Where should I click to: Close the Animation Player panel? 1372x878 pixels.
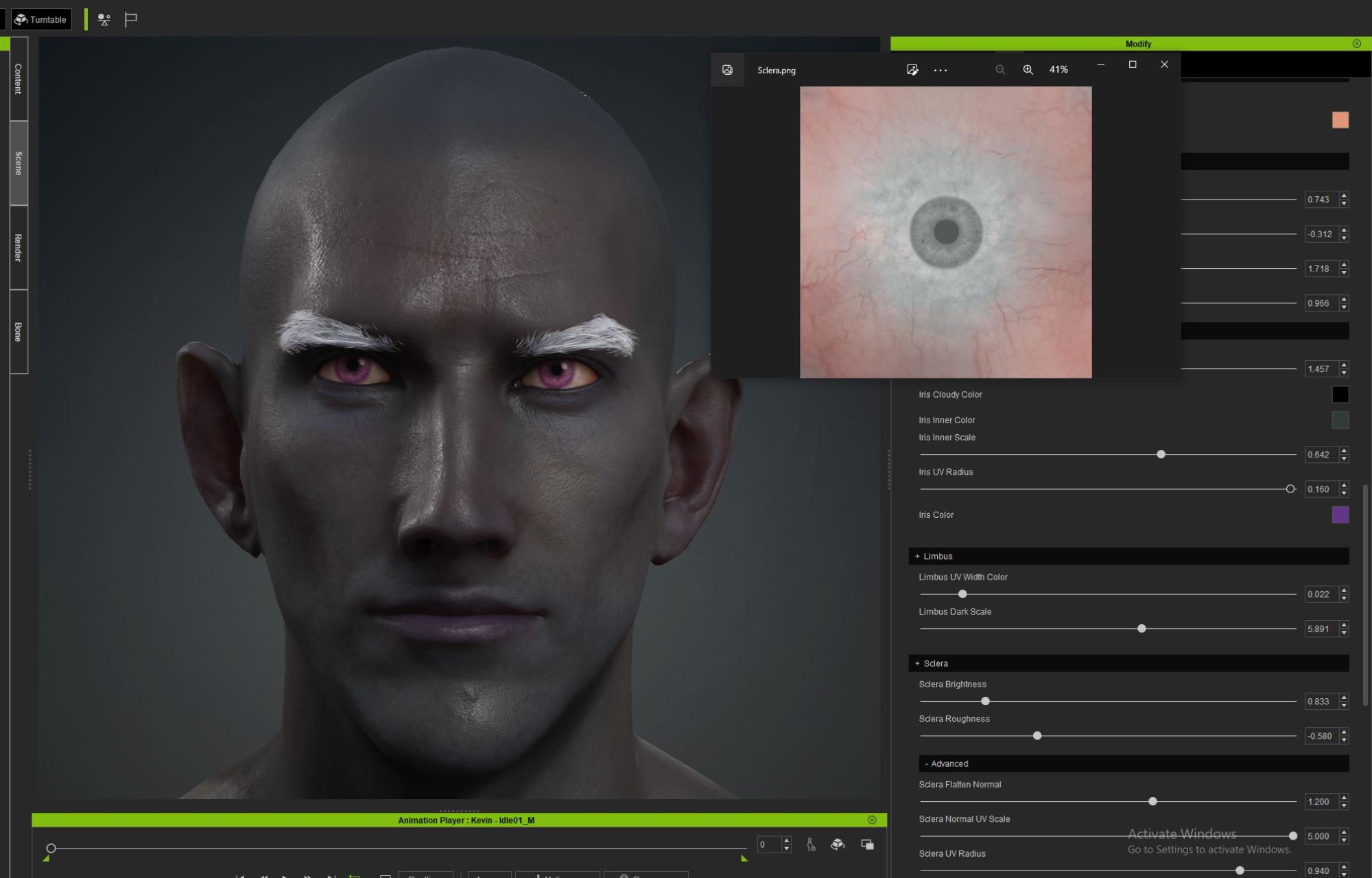click(872, 820)
